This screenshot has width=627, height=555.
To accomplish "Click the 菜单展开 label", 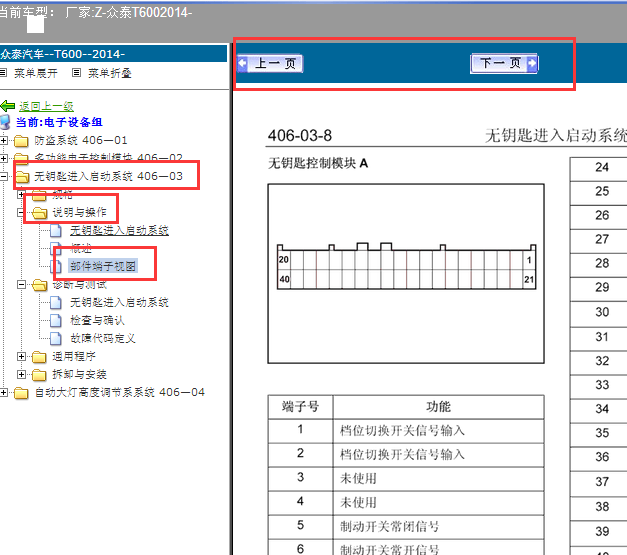I will 36,73.
